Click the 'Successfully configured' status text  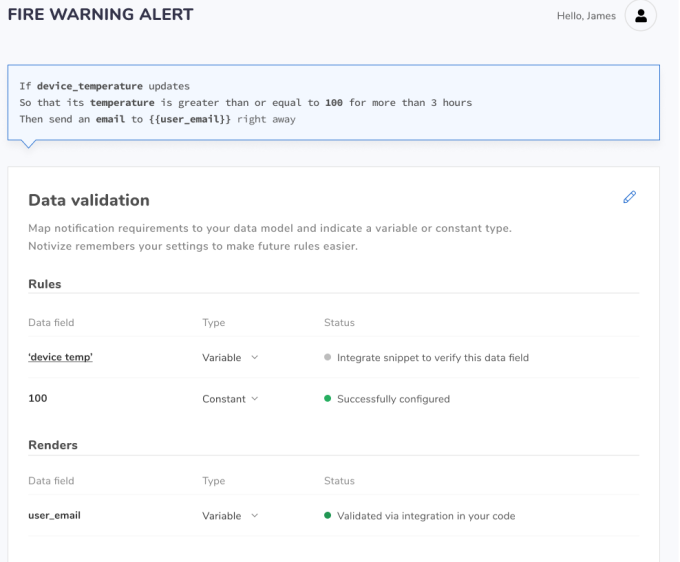point(393,399)
